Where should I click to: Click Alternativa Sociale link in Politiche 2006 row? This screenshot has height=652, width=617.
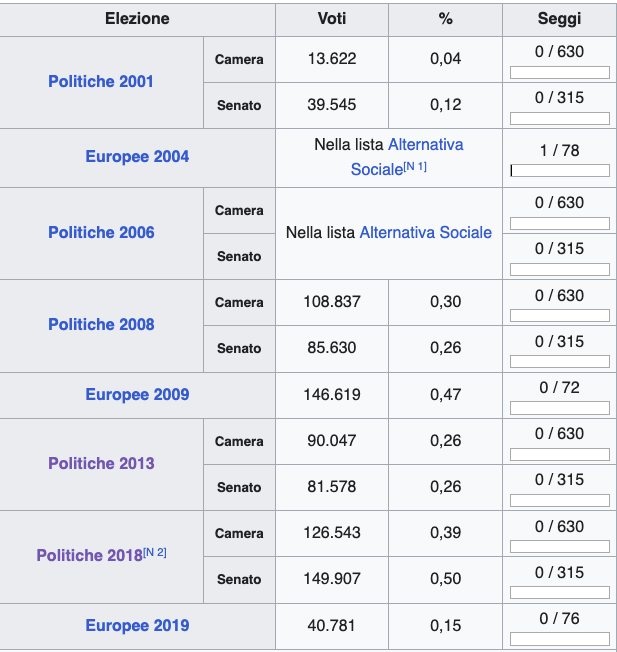click(425, 233)
